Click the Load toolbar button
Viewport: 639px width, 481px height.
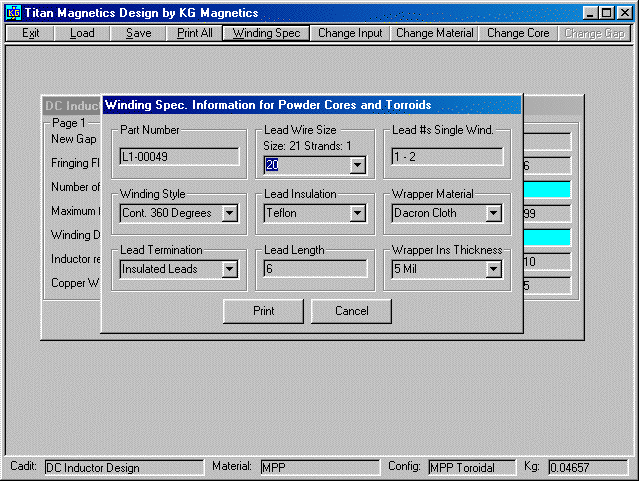point(82,33)
